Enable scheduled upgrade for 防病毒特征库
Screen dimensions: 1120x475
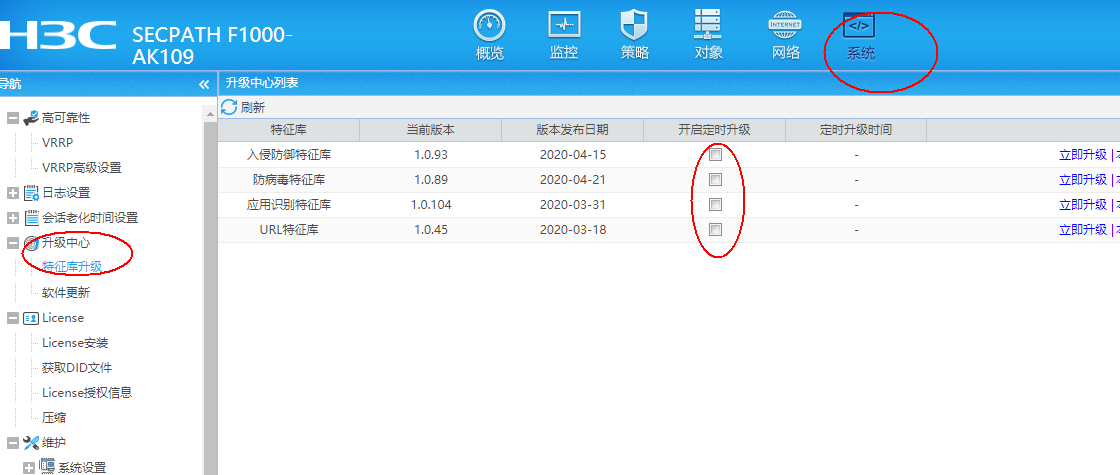pyautogui.click(x=715, y=179)
